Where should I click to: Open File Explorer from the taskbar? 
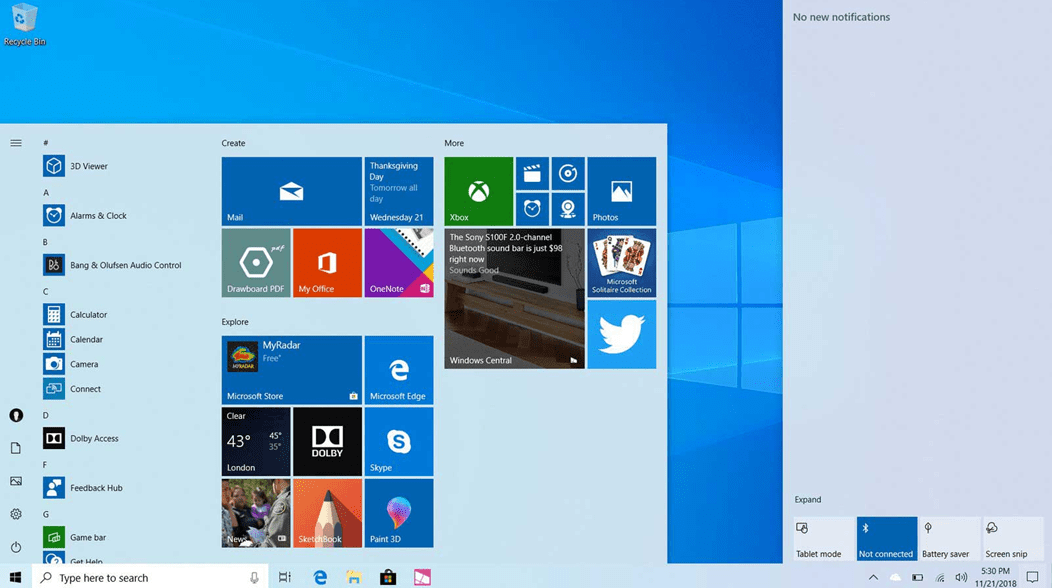(x=354, y=577)
